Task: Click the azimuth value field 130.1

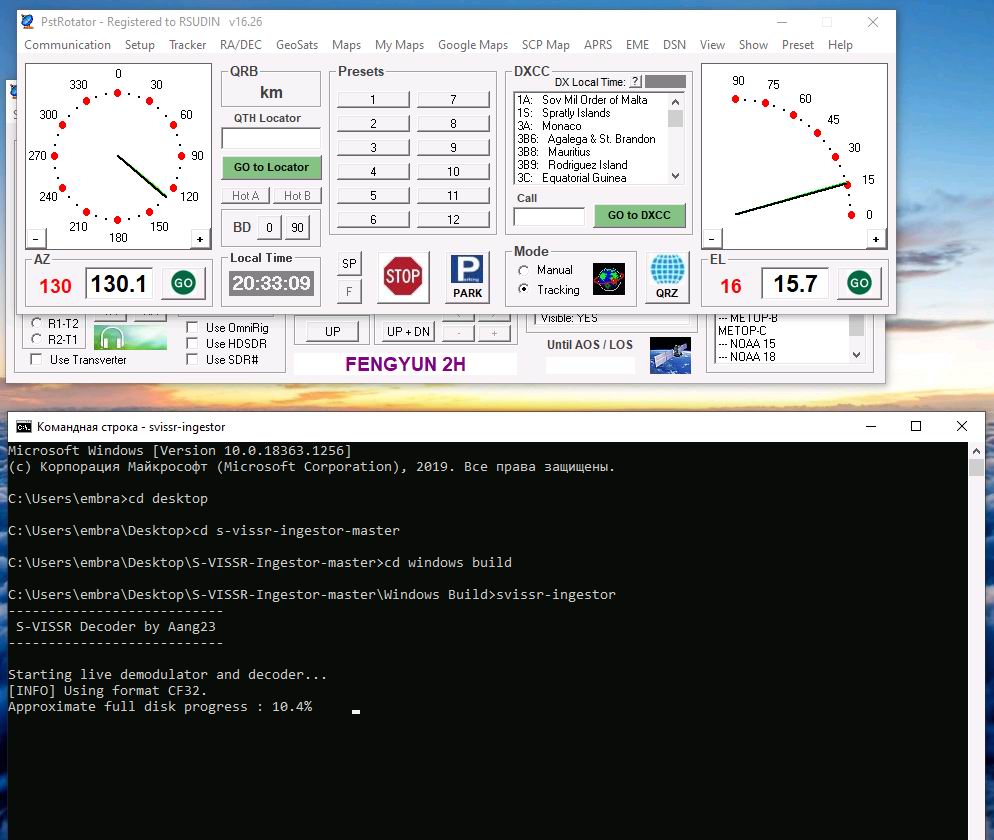Action: (119, 283)
